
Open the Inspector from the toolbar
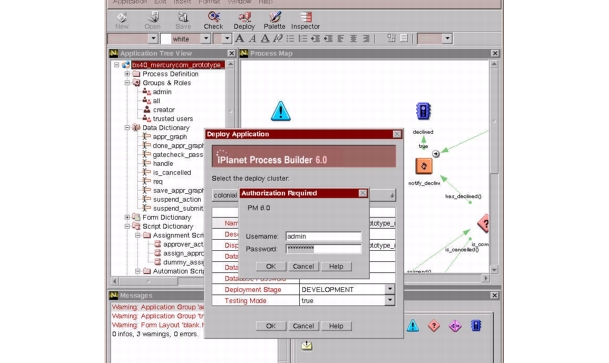pos(305,21)
